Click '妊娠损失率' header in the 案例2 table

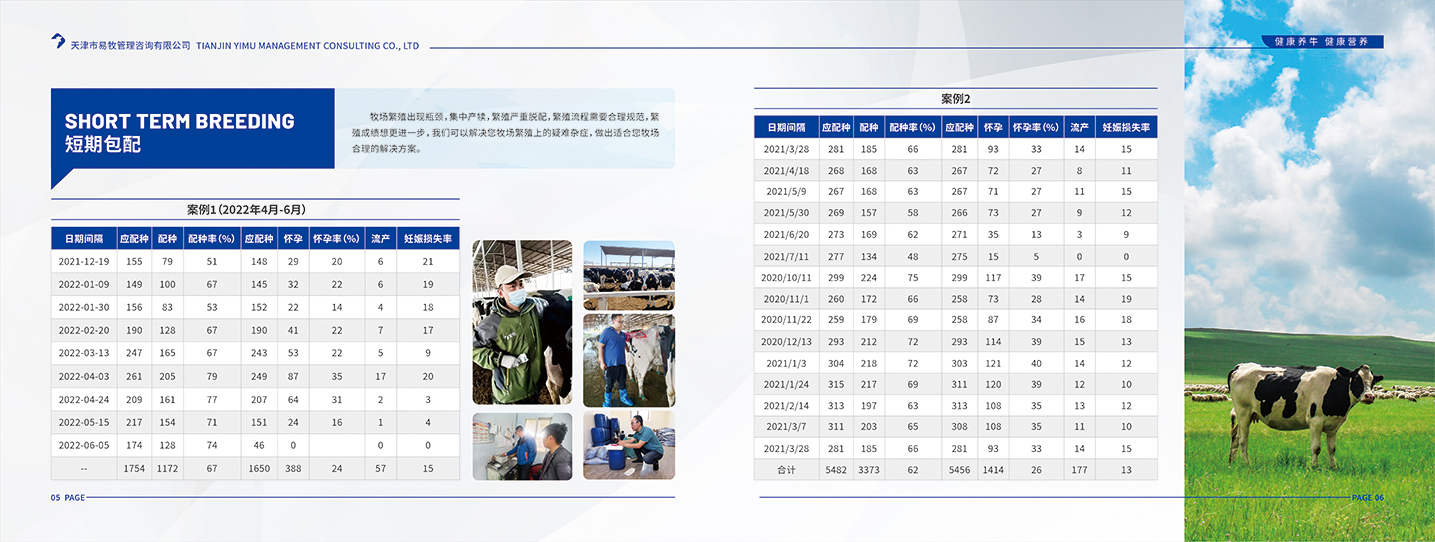[x=1126, y=128]
